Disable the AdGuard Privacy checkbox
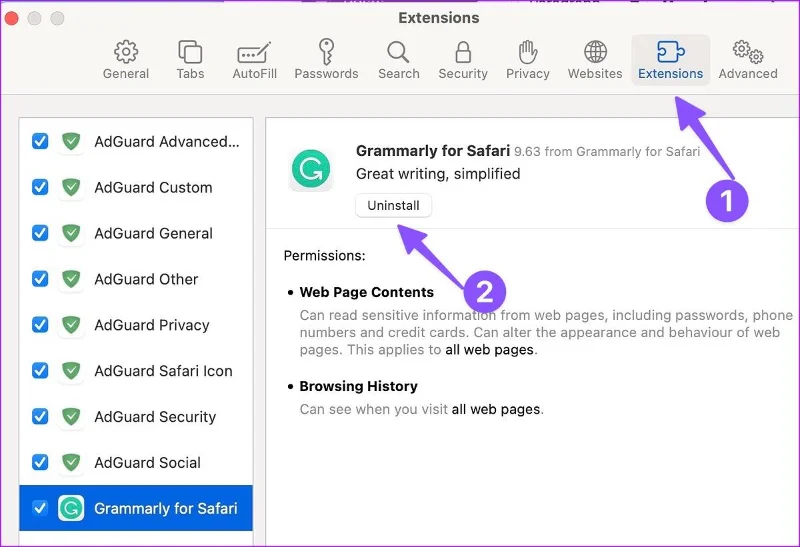This screenshot has width=800, height=547. point(40,325)
